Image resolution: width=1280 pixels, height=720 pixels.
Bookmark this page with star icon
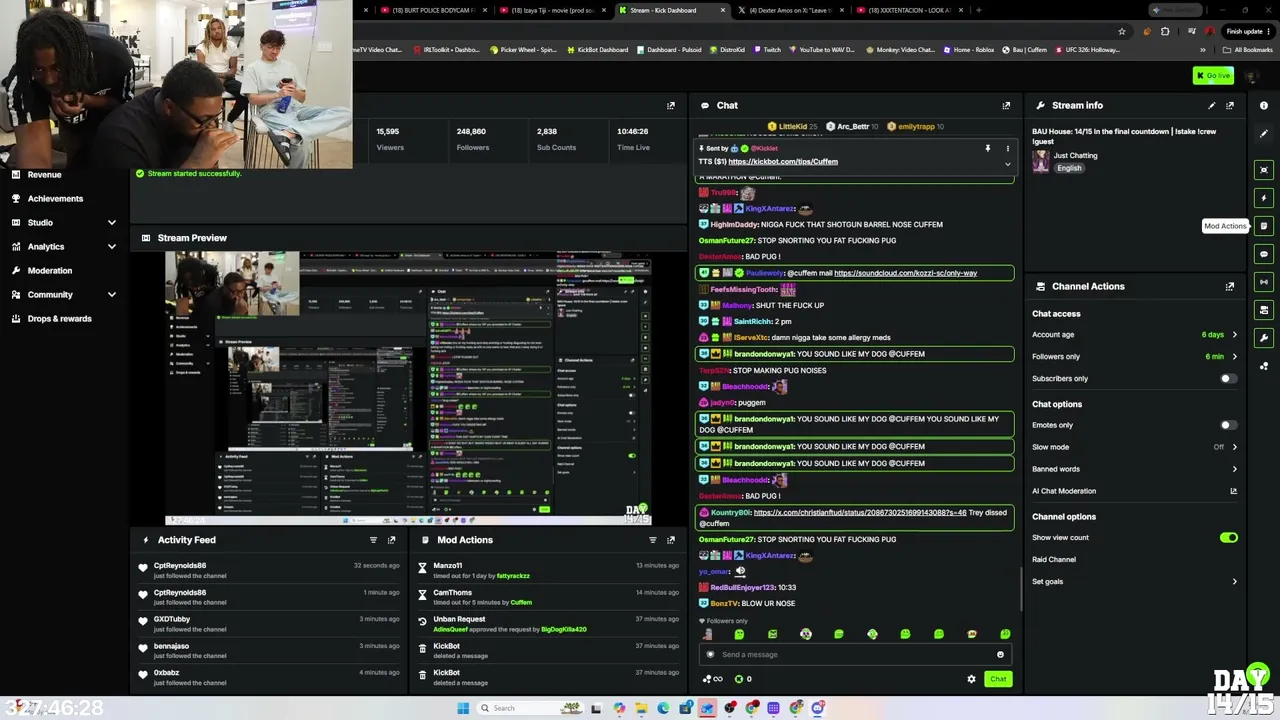click(1121, 31)
